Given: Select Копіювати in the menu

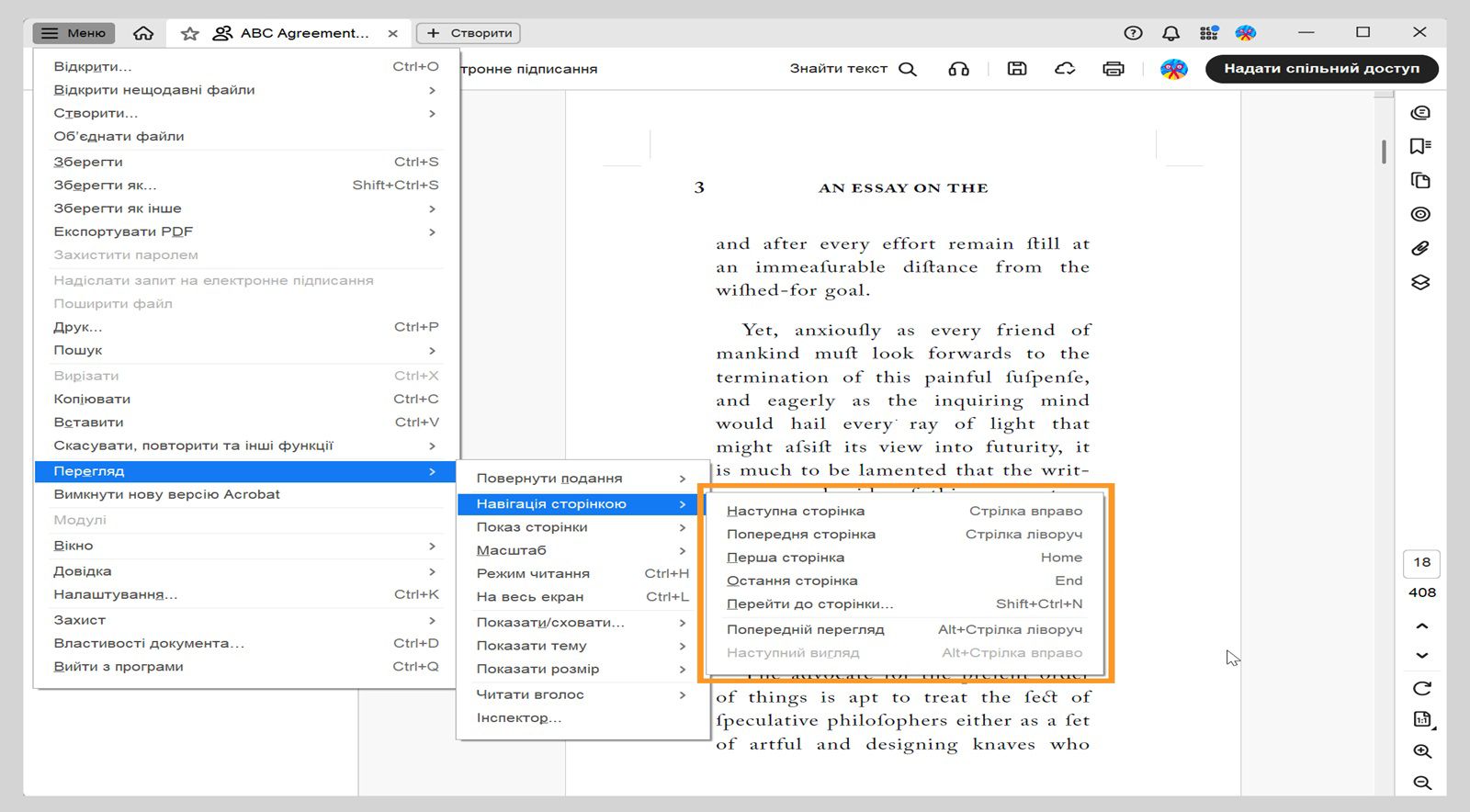Looking at the screenshot, I should point(245,399).
